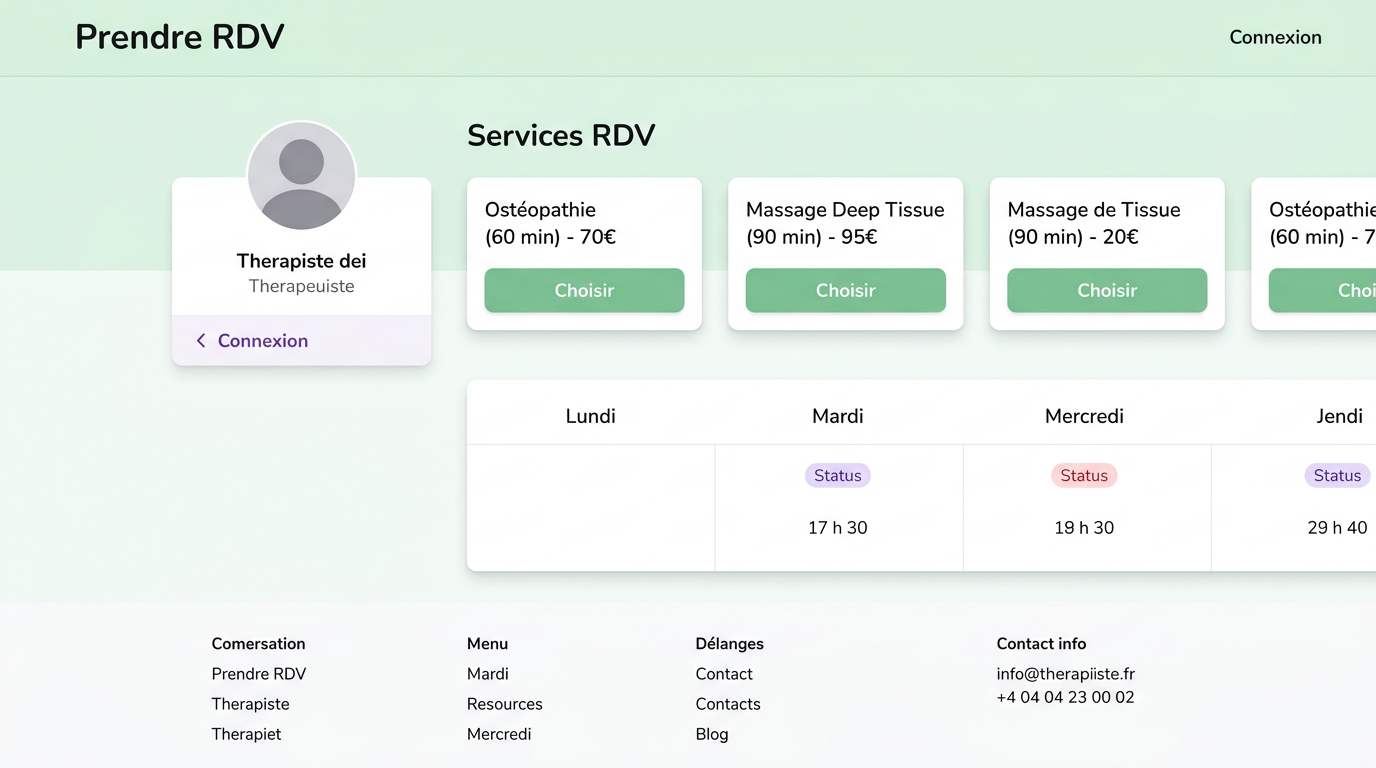Choose the Massage de Tissue 20€ service

tap(1107, 290)
